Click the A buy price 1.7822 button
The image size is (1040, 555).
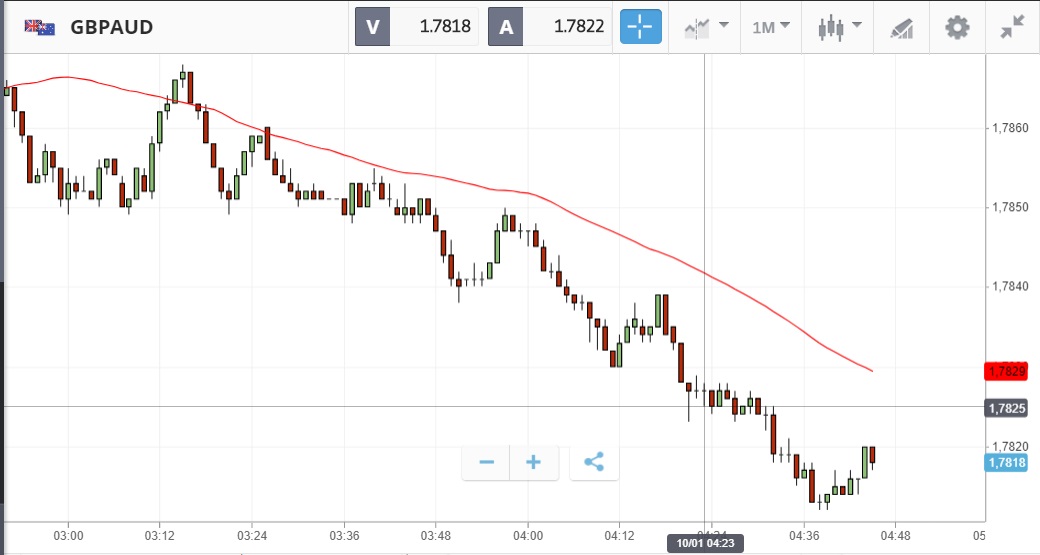549,27
